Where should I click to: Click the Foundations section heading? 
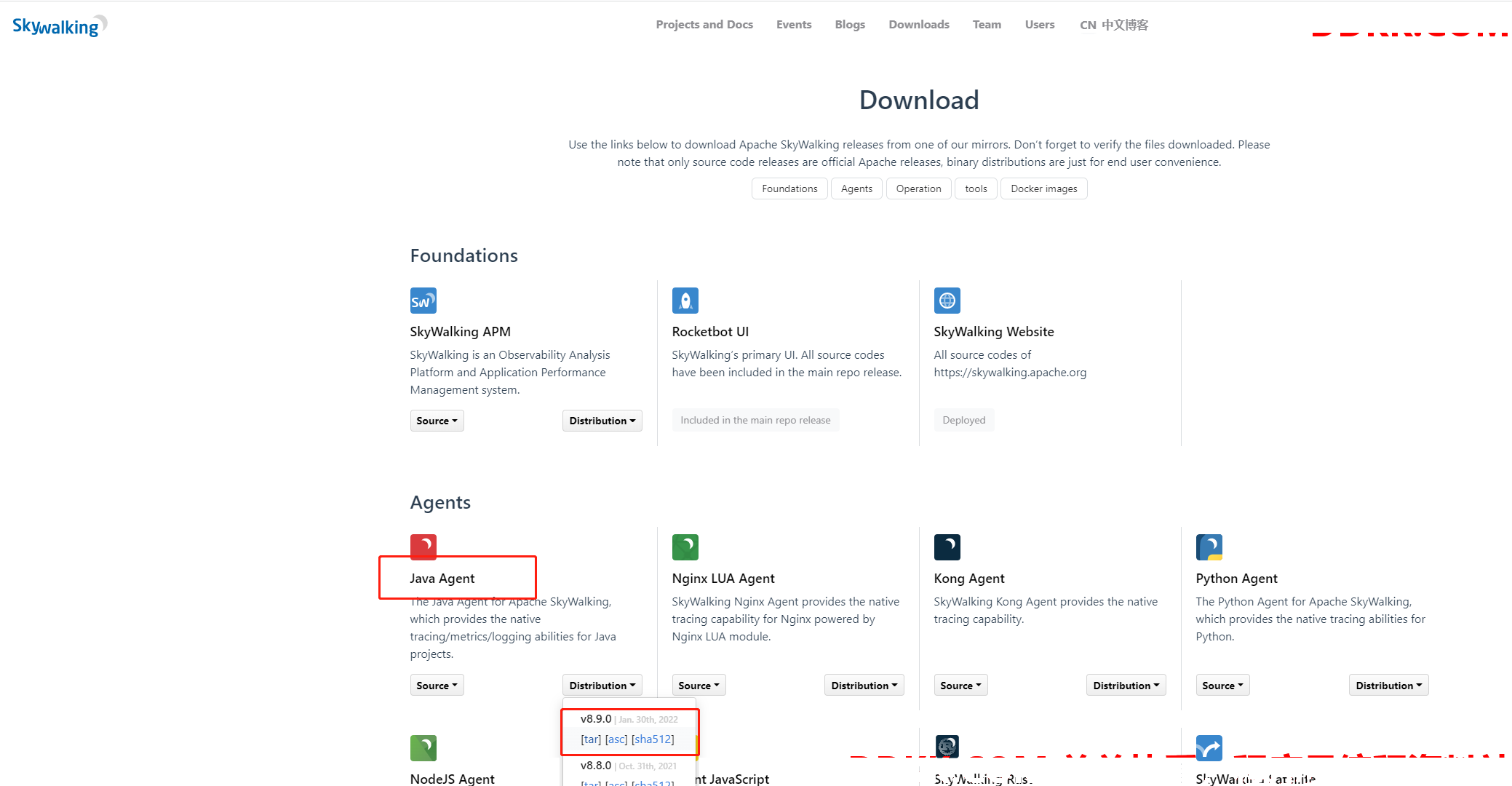463,255
